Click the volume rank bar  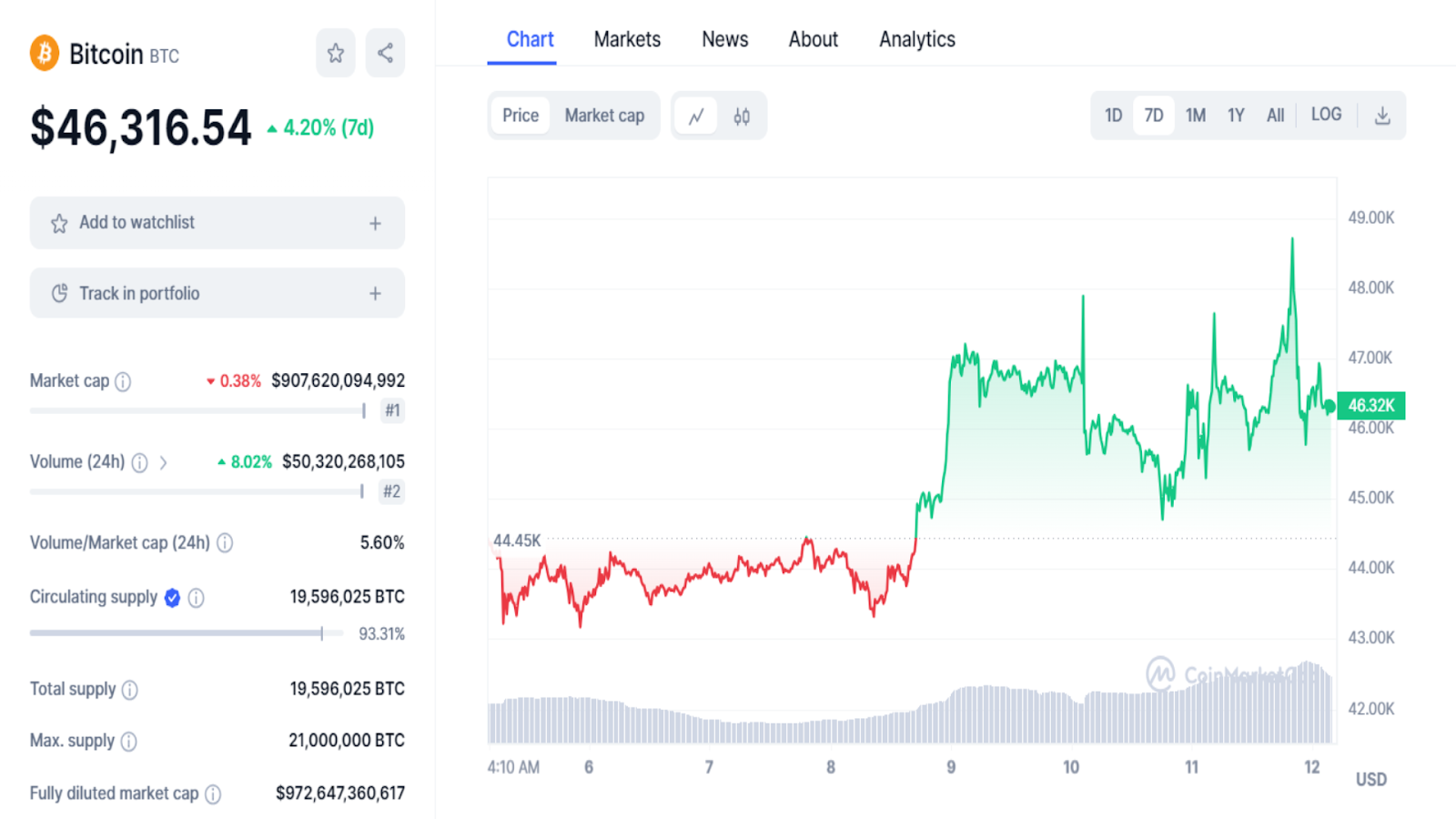[x=197, y=491]
